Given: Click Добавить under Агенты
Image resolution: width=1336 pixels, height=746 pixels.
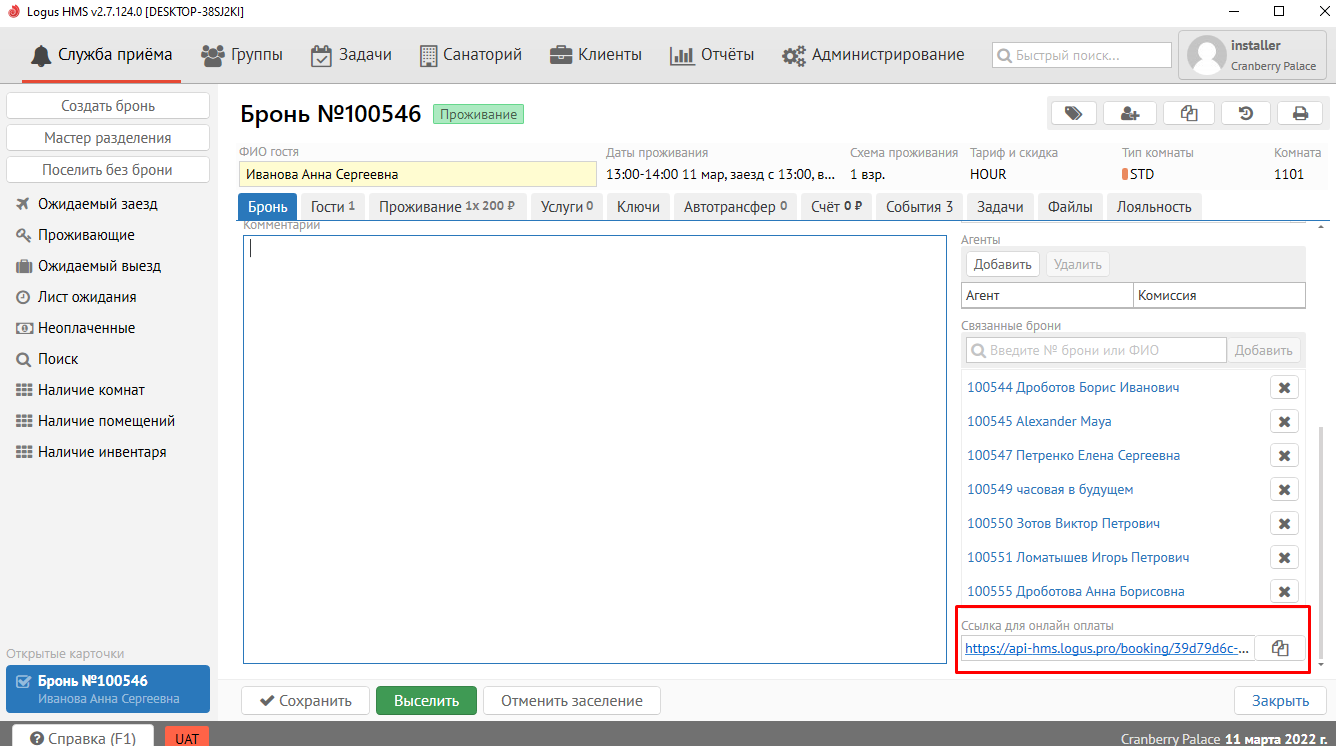Looking at the screenshot, I should (x=1002, y=264).
